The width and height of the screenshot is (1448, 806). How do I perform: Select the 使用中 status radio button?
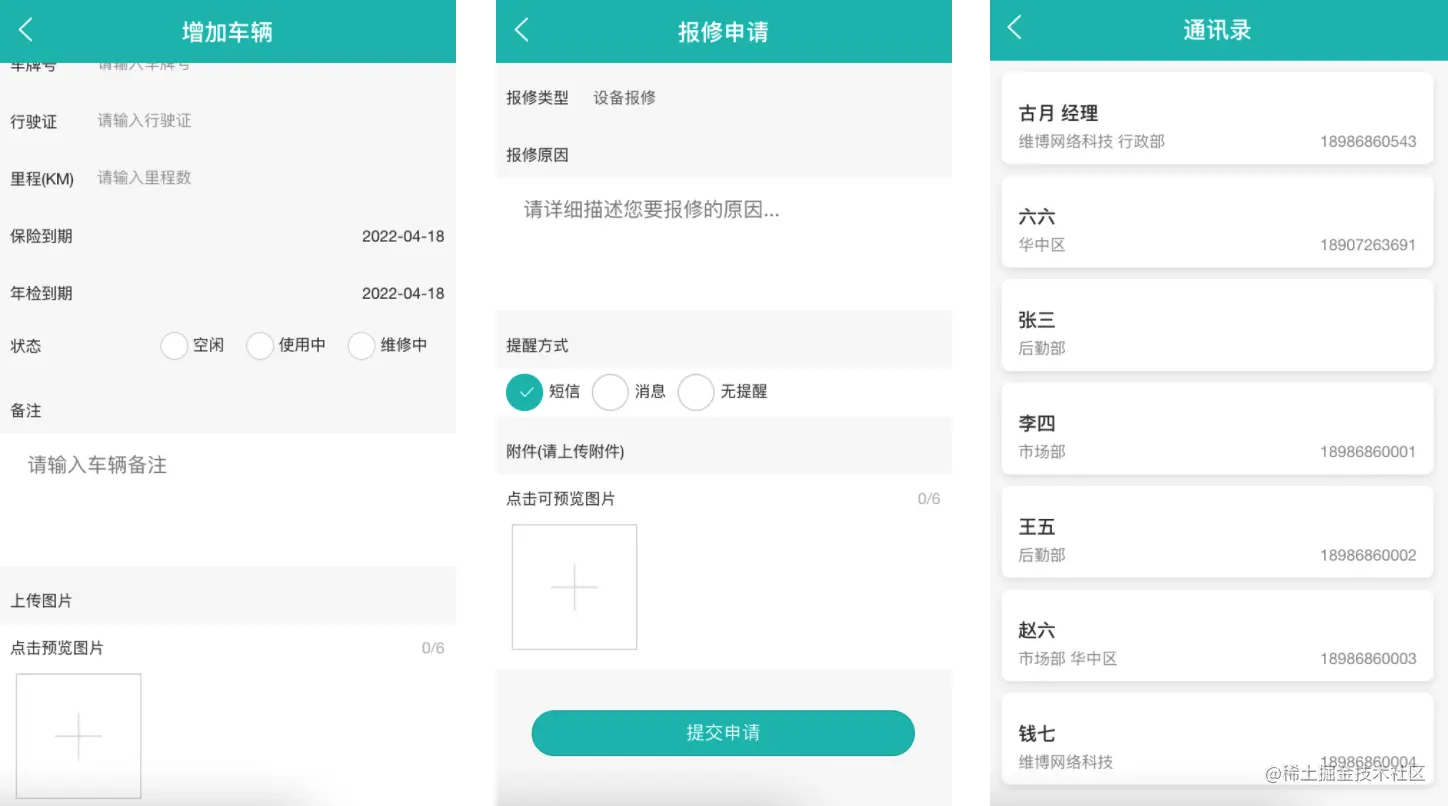260,346
